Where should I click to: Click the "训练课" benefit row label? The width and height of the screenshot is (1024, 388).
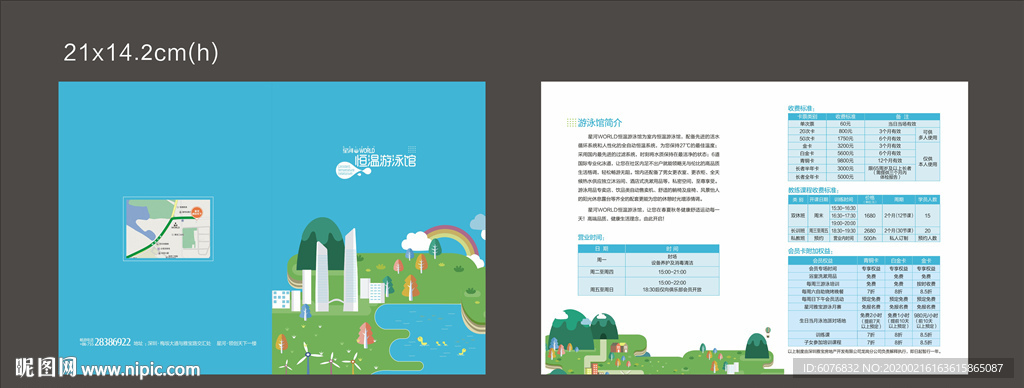pos(823,334)
